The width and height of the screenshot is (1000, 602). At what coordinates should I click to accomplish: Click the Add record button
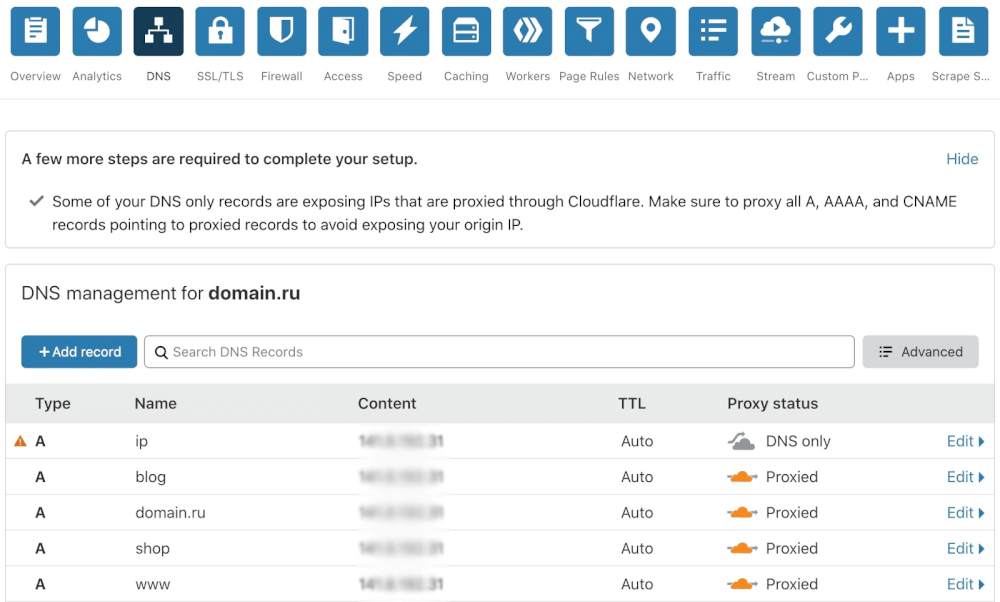pos(79,352)
